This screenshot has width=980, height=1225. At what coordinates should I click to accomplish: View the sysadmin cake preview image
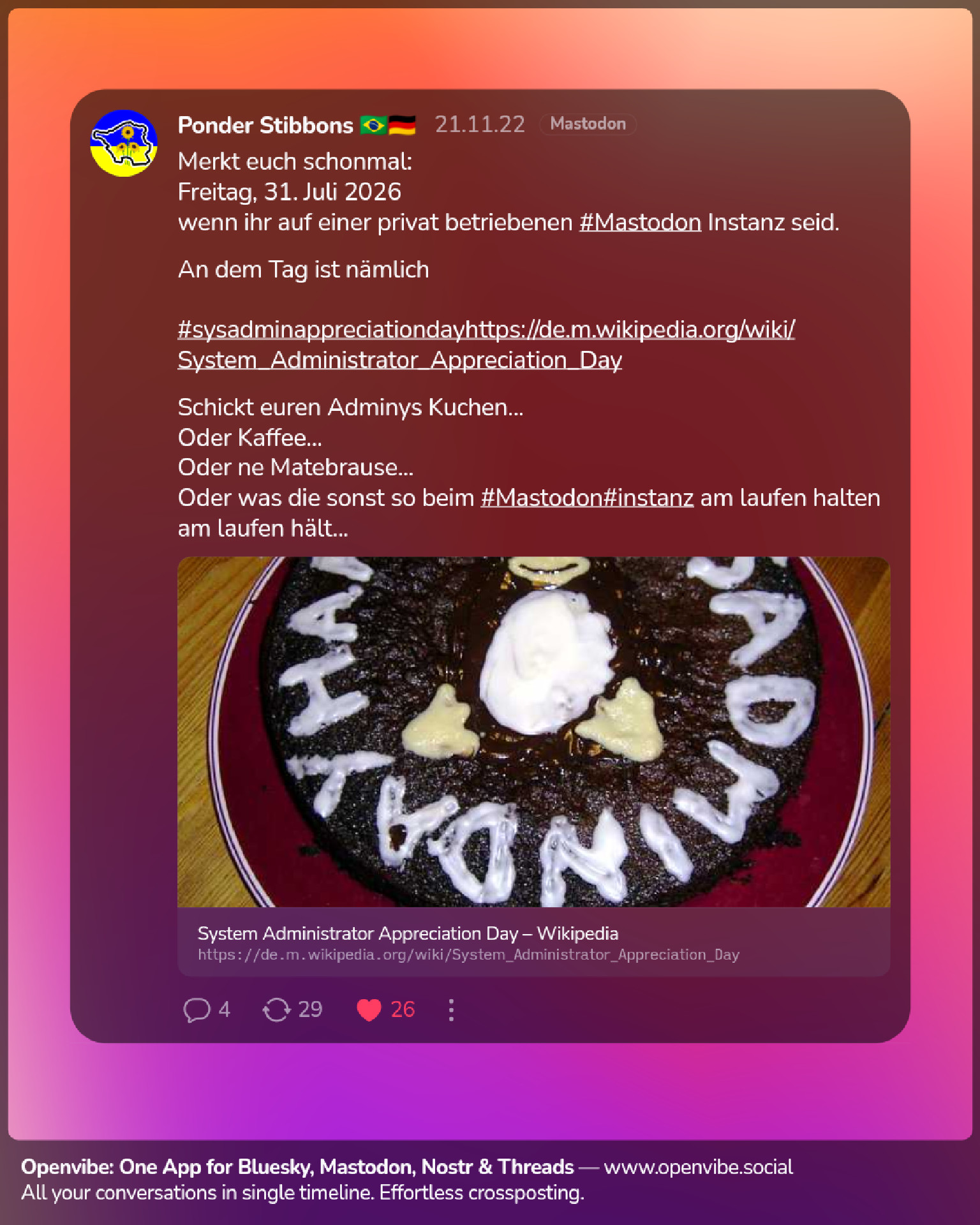point(533,732)
